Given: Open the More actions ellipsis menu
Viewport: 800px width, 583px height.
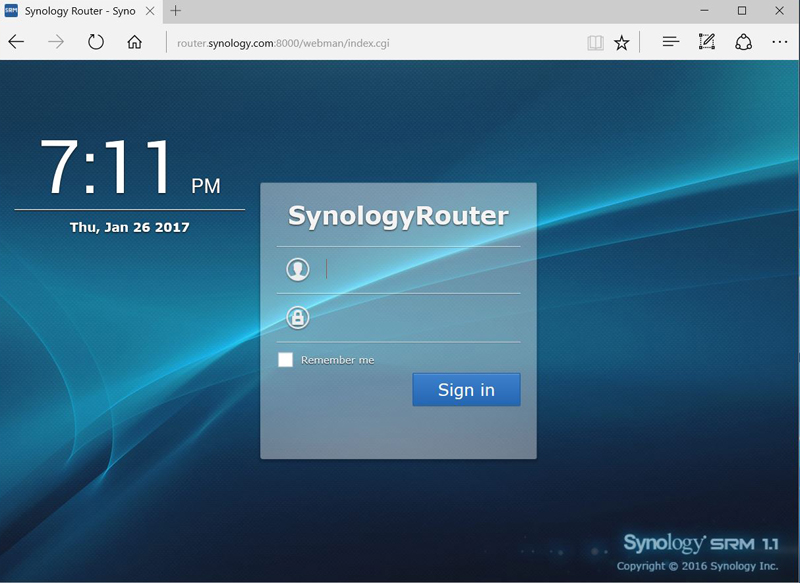Looking at the screenshot, I should coord(780,42).
